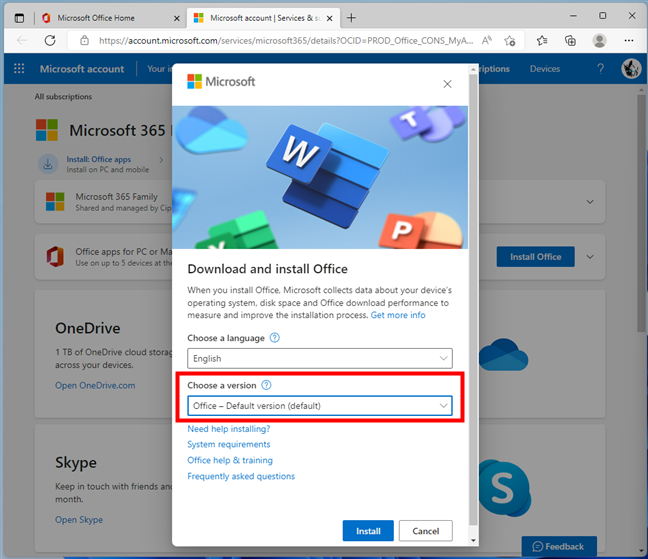This screenshot has height=559, width=648.
Task: Expand the Office apps for PC card
Action: click(x=590, y=257)
